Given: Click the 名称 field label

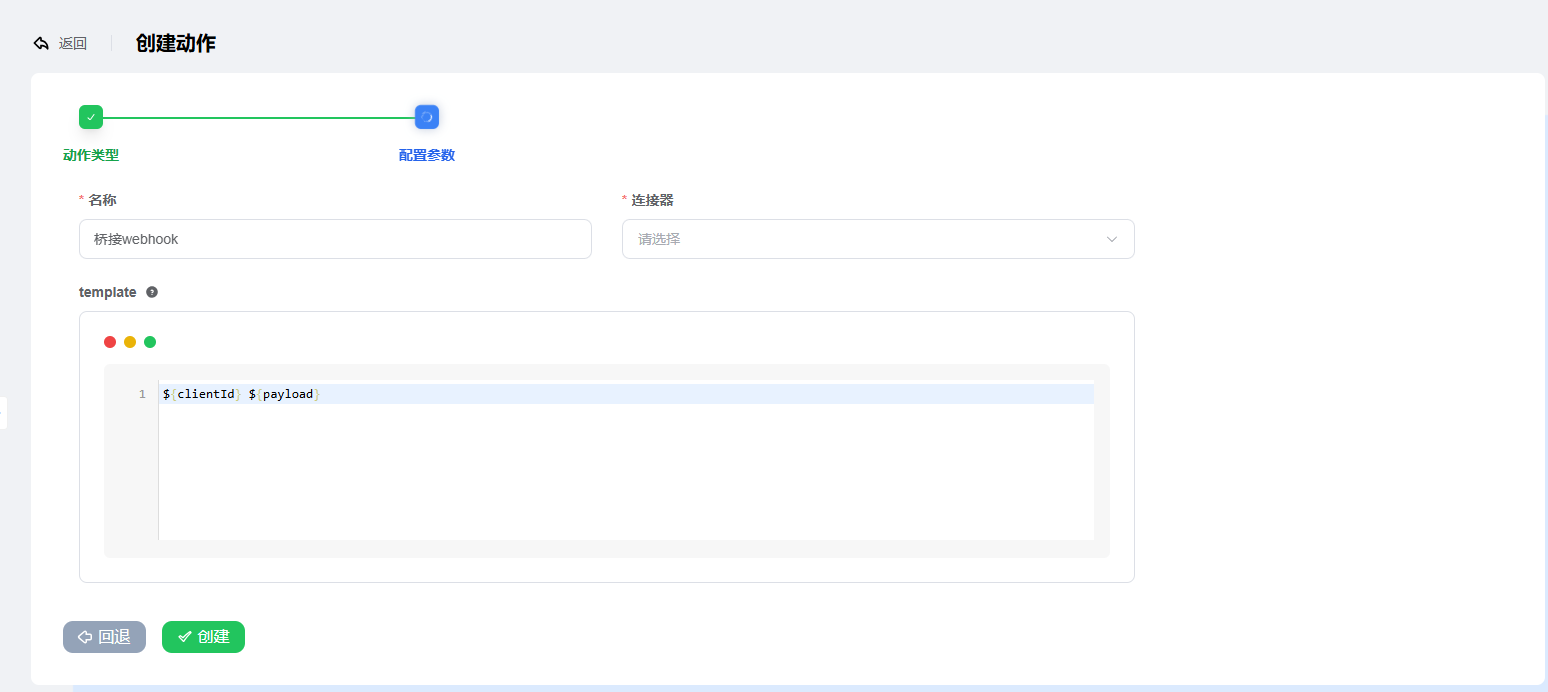Looking at the screenshot, I should (x=102, y=200).
